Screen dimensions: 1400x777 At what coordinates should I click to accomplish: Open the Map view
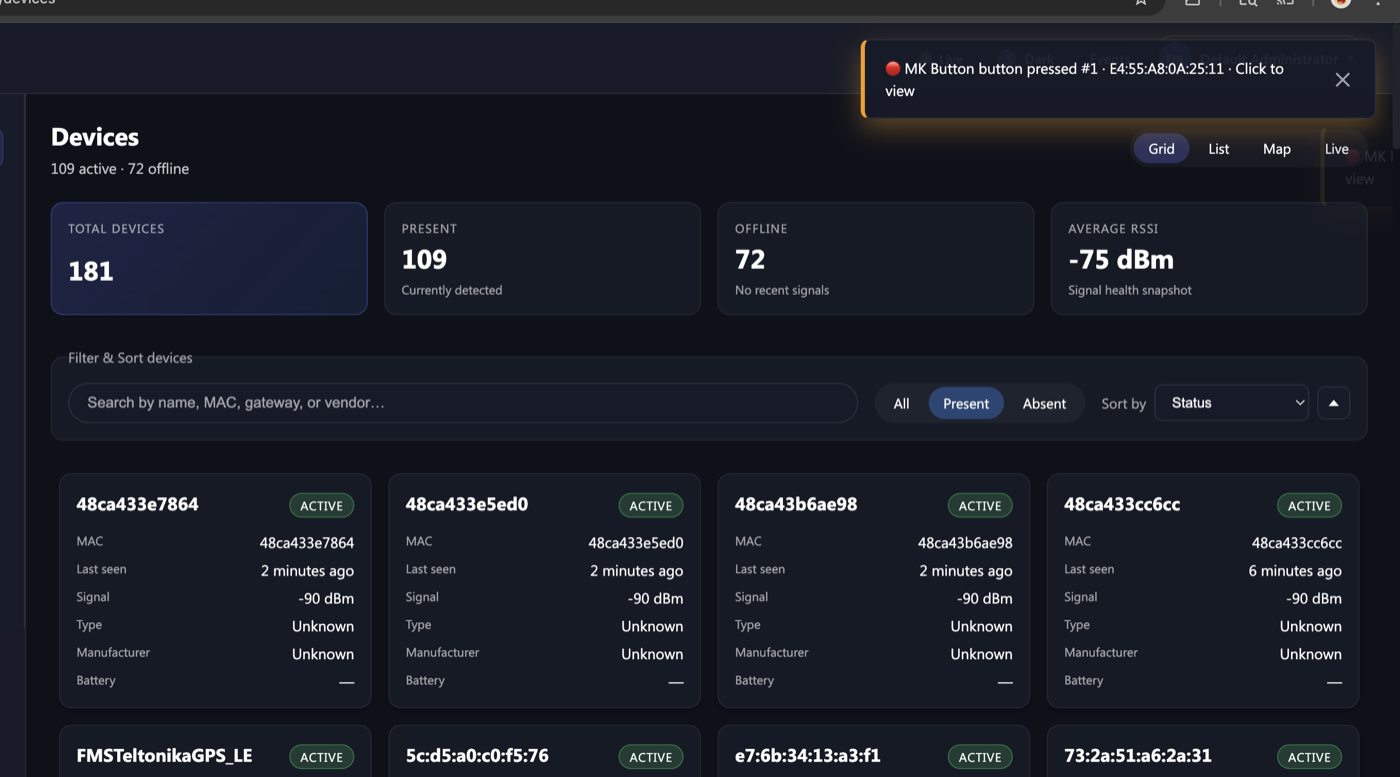tap(1276, 149)
